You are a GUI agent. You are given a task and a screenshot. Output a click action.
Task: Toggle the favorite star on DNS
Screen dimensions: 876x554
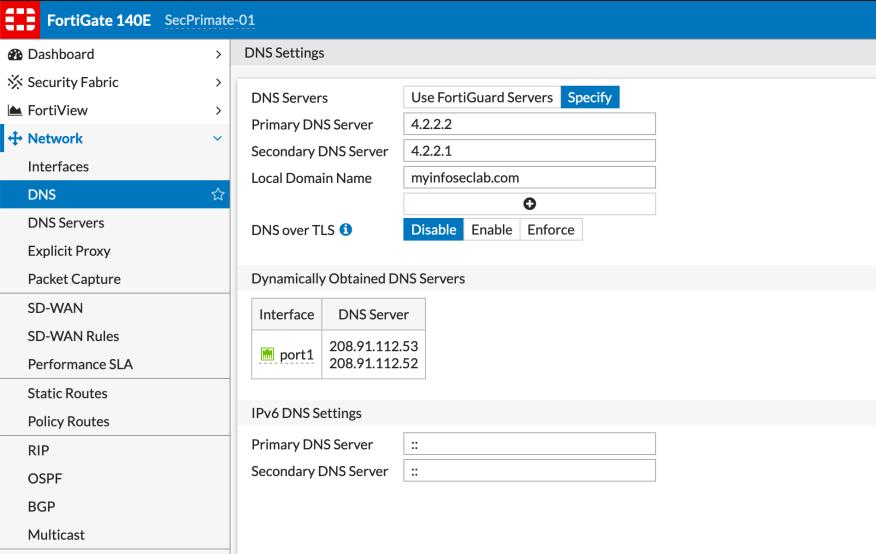pyautogui.click(x=217, y=194)
